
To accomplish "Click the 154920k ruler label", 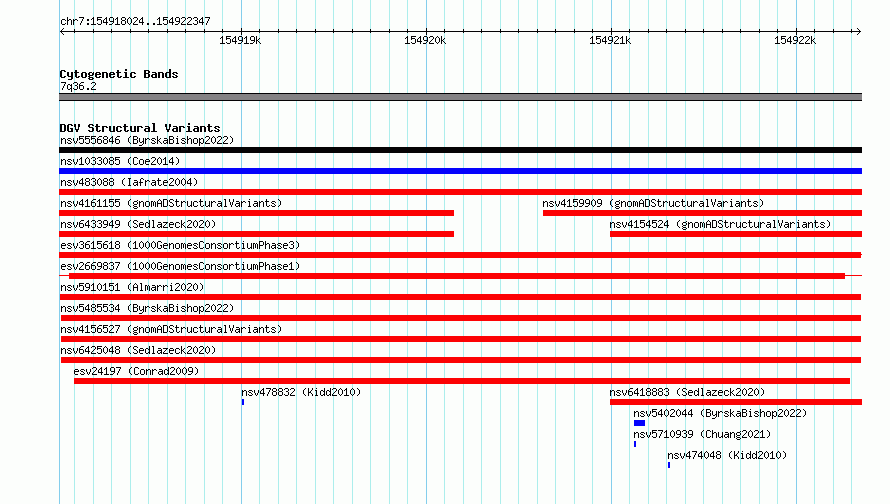I will 425,40.
